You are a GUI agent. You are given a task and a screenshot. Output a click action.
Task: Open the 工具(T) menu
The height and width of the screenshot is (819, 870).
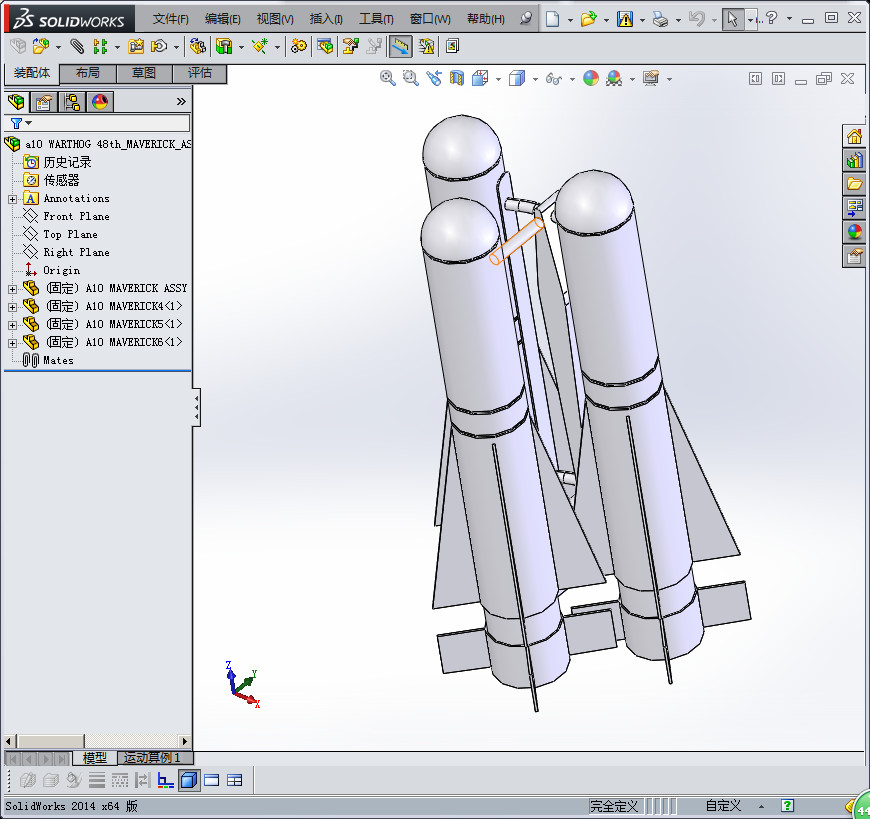[x=376, y=19]
